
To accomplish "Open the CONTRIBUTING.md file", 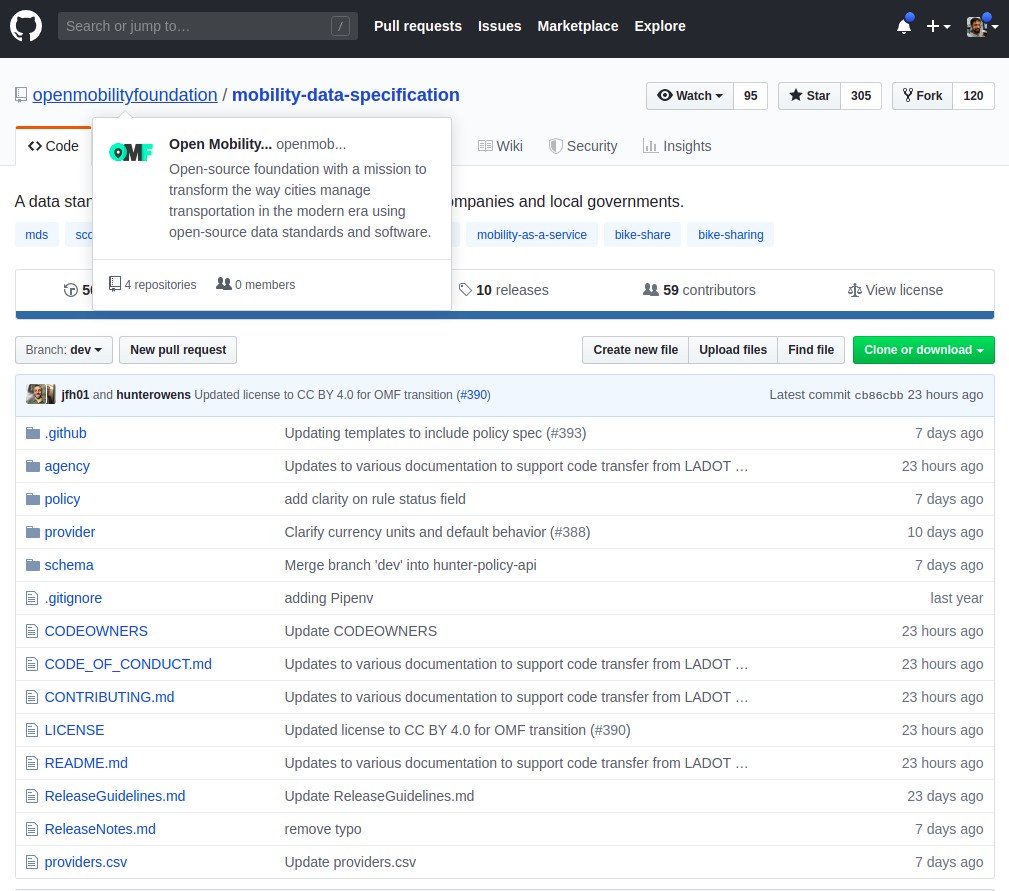I will tap(109, 697).
